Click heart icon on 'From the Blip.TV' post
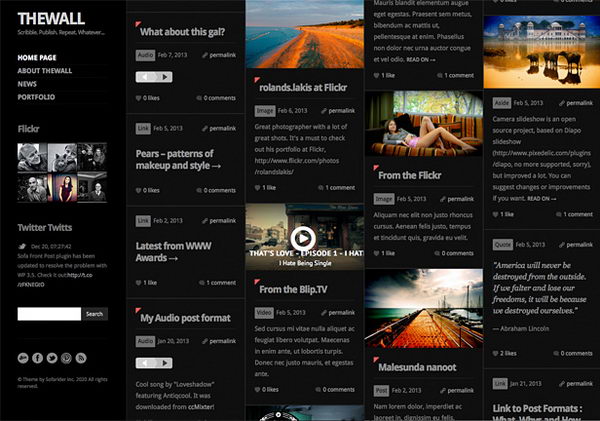The image size is (600, 421). 258,389
